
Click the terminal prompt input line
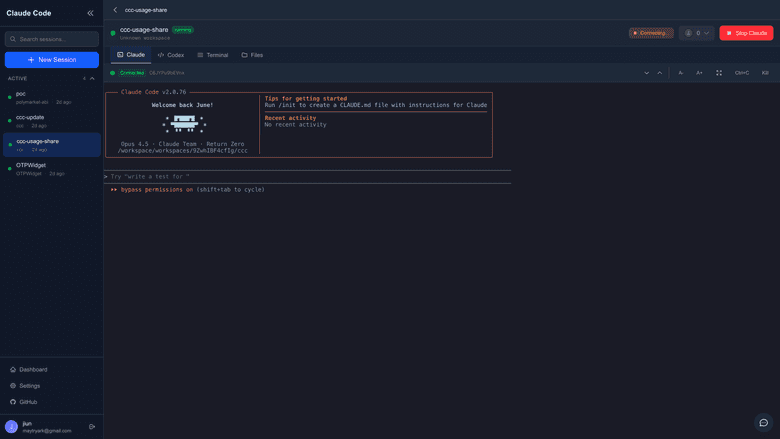click(307, 176)
